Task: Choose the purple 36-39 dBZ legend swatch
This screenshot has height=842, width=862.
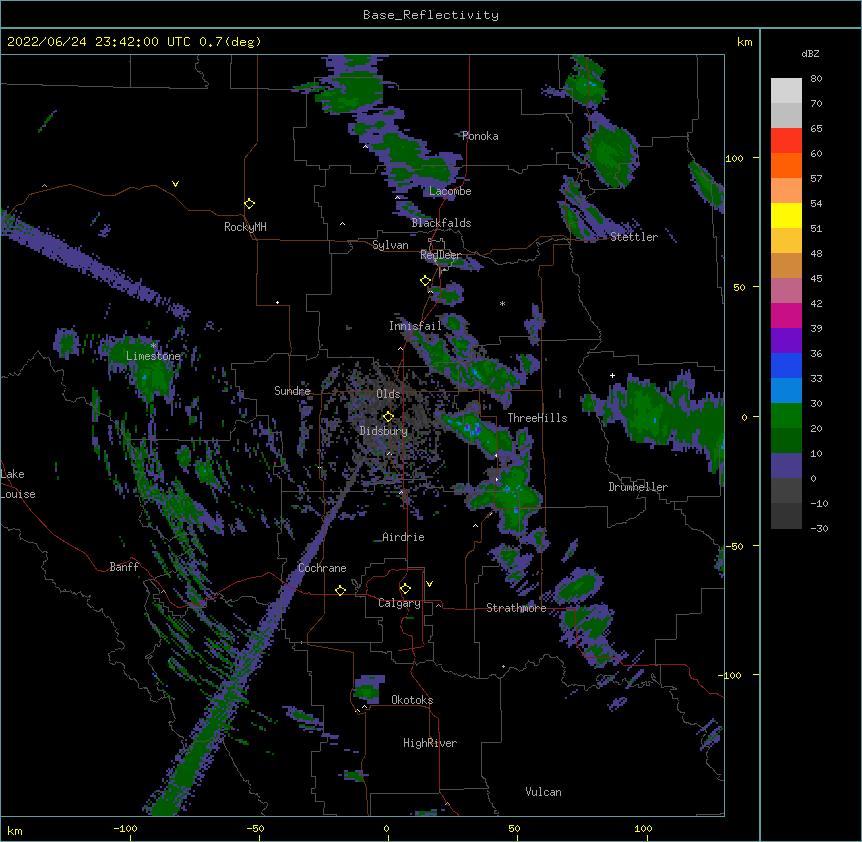Action: point(786,340)
